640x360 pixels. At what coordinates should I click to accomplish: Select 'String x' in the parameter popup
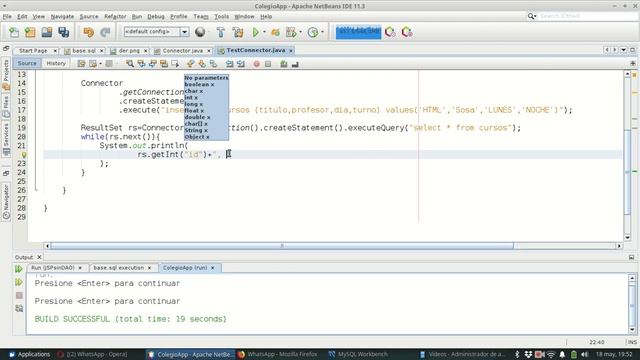click(x=196, y=130)
